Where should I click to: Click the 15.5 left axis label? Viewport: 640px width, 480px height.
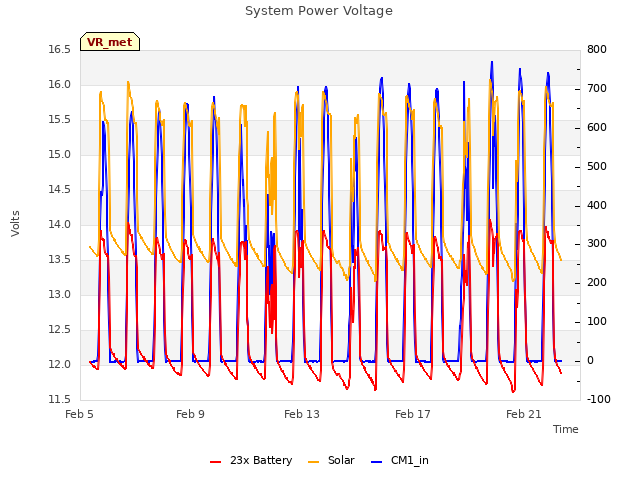pyautogui.click(x=60, y=120)
